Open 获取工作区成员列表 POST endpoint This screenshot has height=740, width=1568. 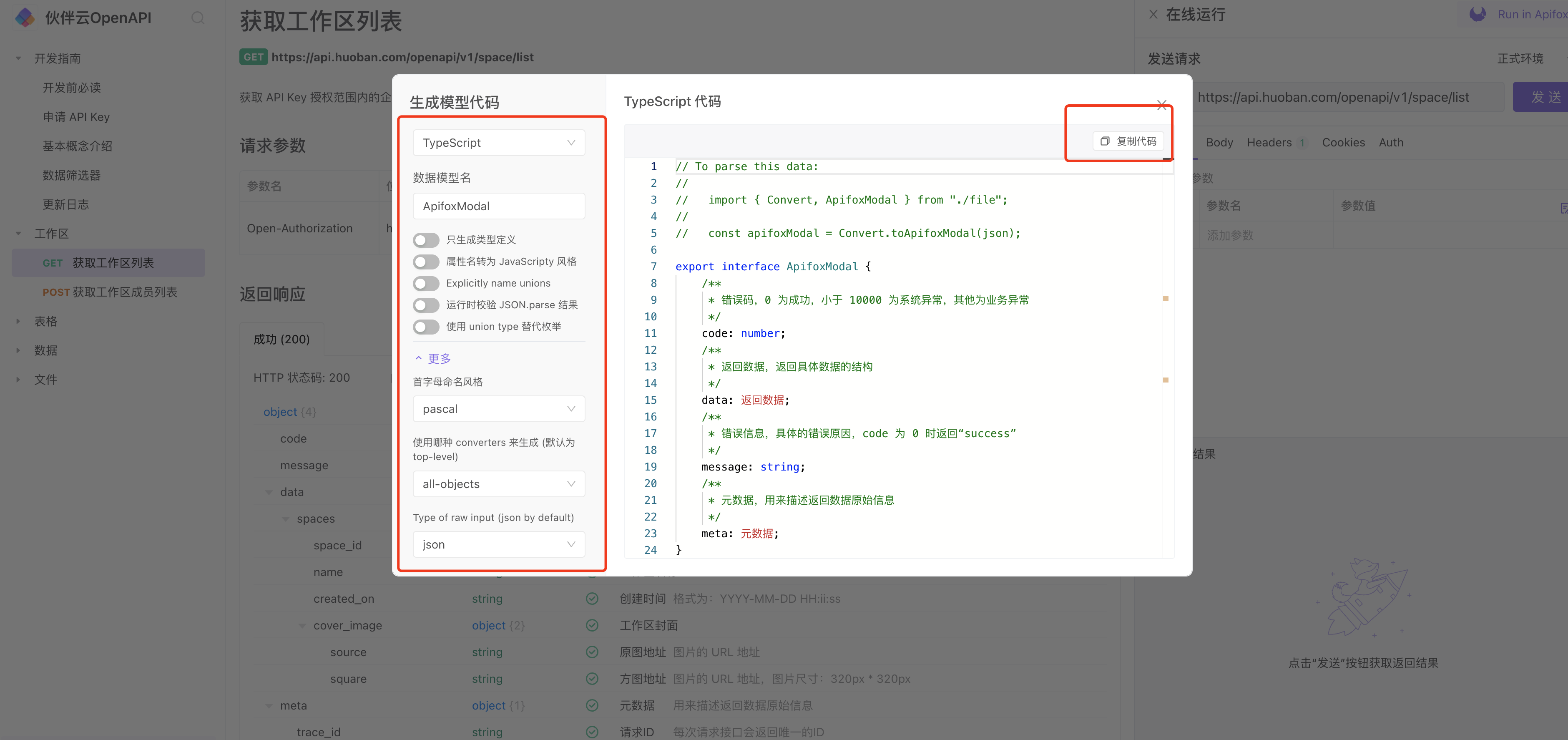110,292
